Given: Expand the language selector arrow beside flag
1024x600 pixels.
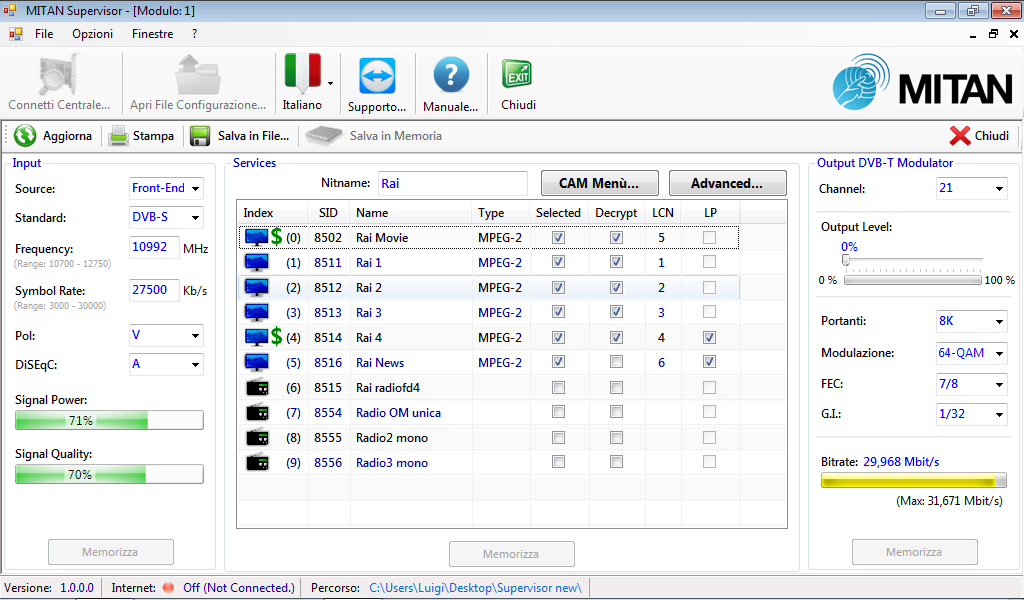Looking at the screenshot, I should click(330, 83).
